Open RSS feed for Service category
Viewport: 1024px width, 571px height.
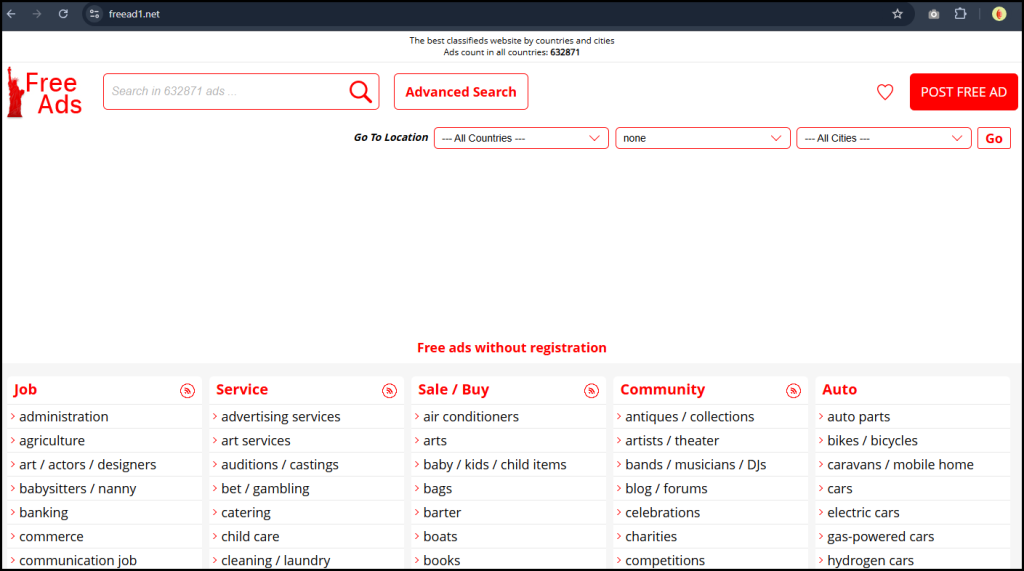click(389, 391)
